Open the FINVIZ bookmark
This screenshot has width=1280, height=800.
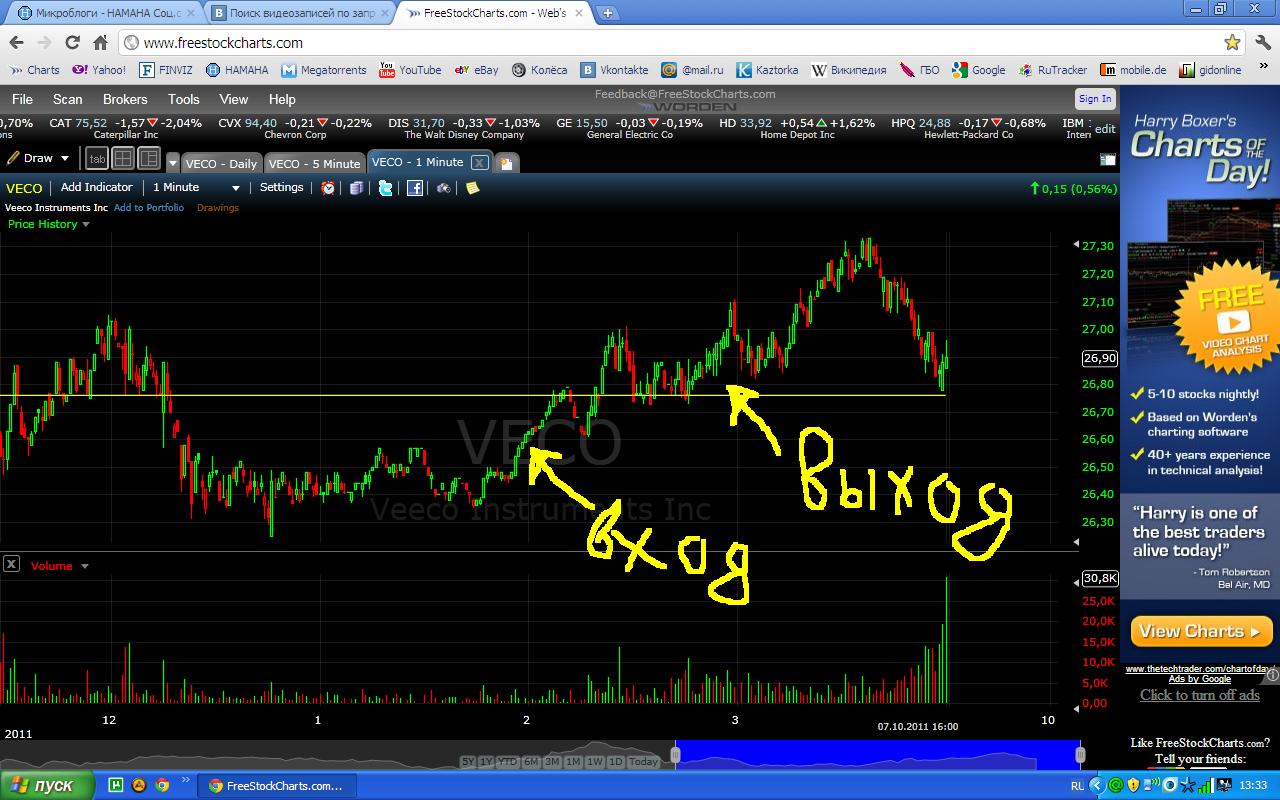[x=167, y=70]
